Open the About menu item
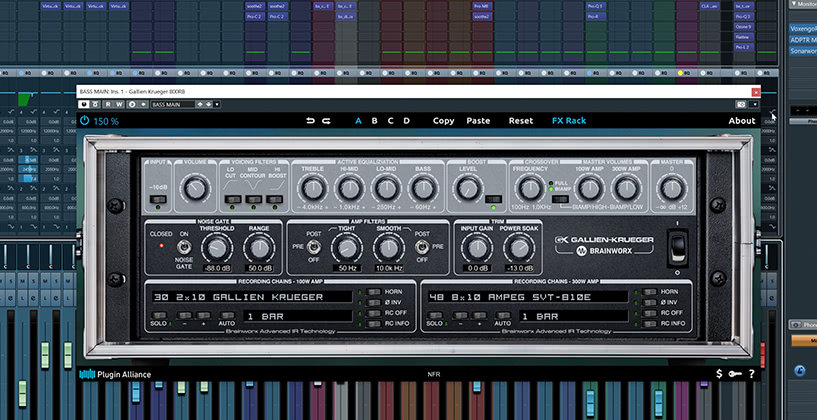This screenshot has width=817, height=420. 742,120
